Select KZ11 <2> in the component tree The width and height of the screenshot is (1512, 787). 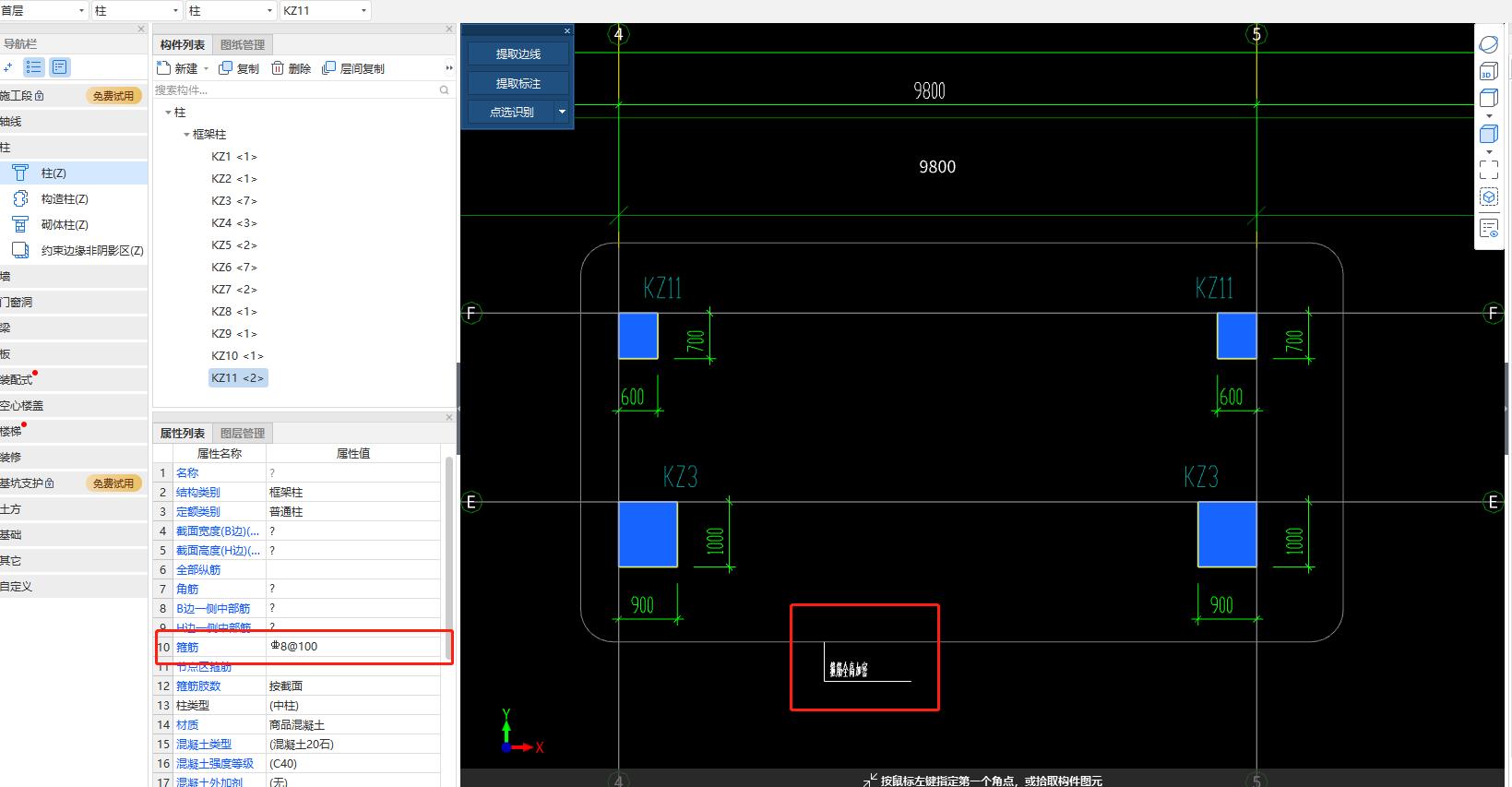click(x=237, y=377)
